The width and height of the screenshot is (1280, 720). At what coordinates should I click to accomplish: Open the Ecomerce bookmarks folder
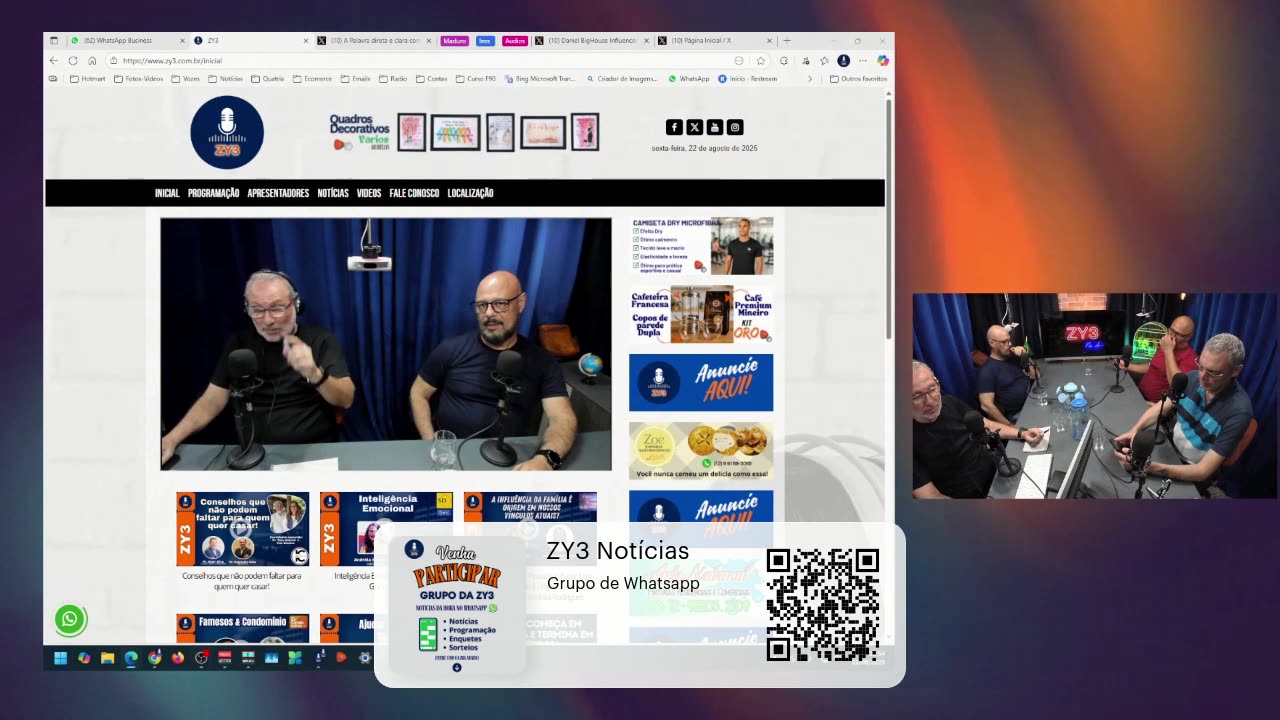click(x=312, y=78)
